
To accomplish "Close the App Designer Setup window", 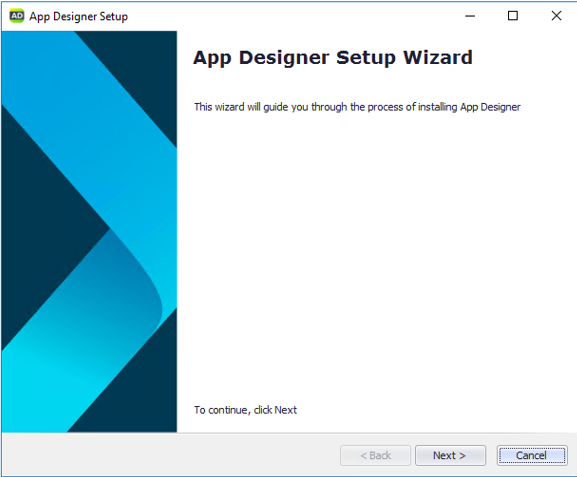I will 556,16.
